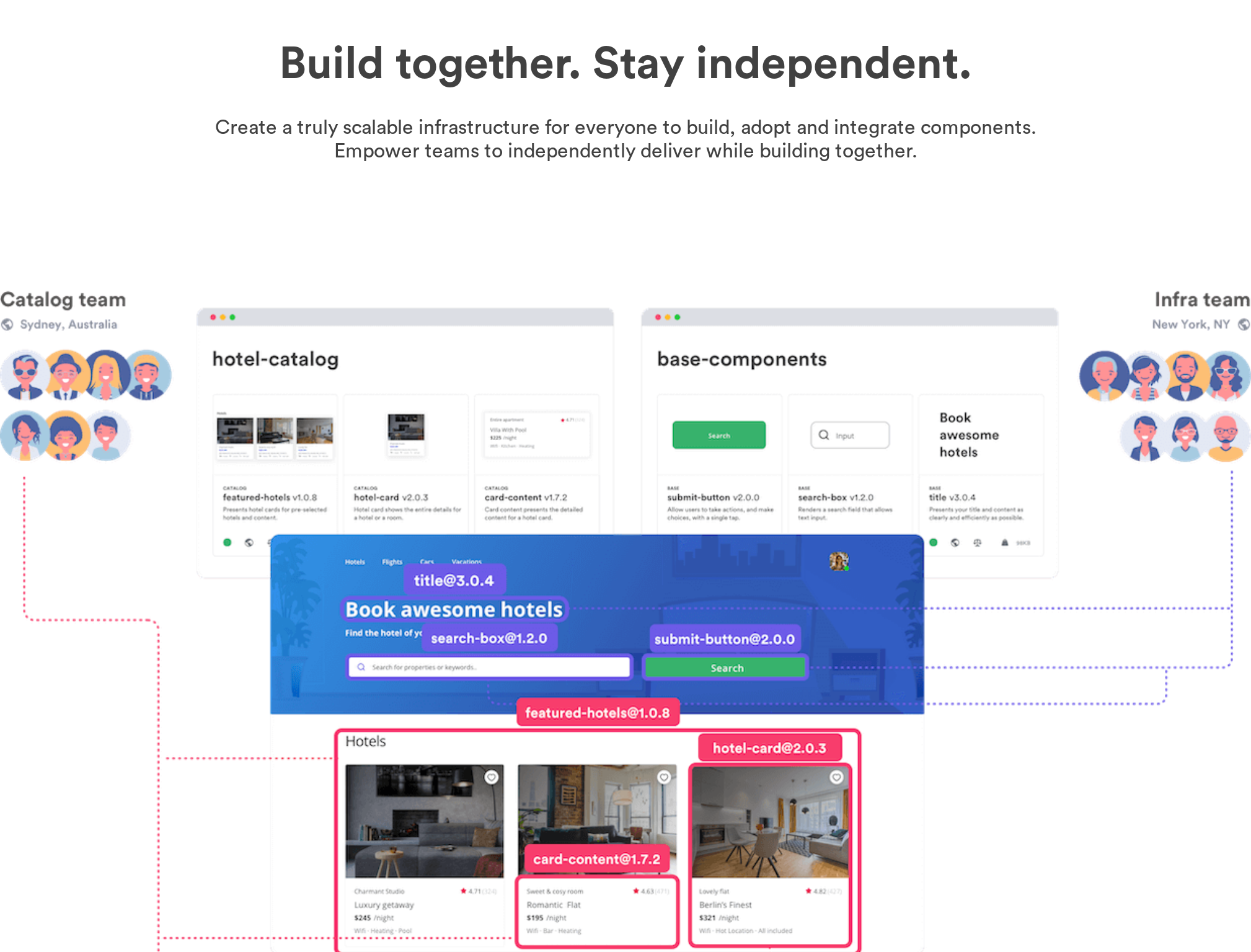Screen dimensions: 1251x952
Task: Click the Infra team heading
Action: (1202, 300)
